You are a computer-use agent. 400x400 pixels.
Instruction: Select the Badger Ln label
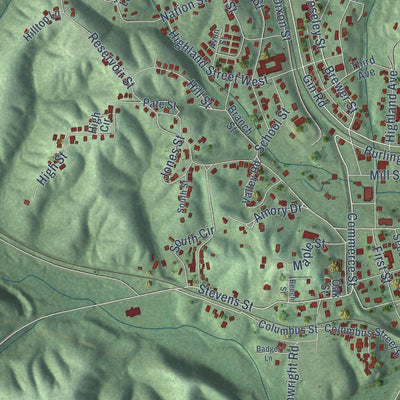pyautogui.click(x=268, y=354)
